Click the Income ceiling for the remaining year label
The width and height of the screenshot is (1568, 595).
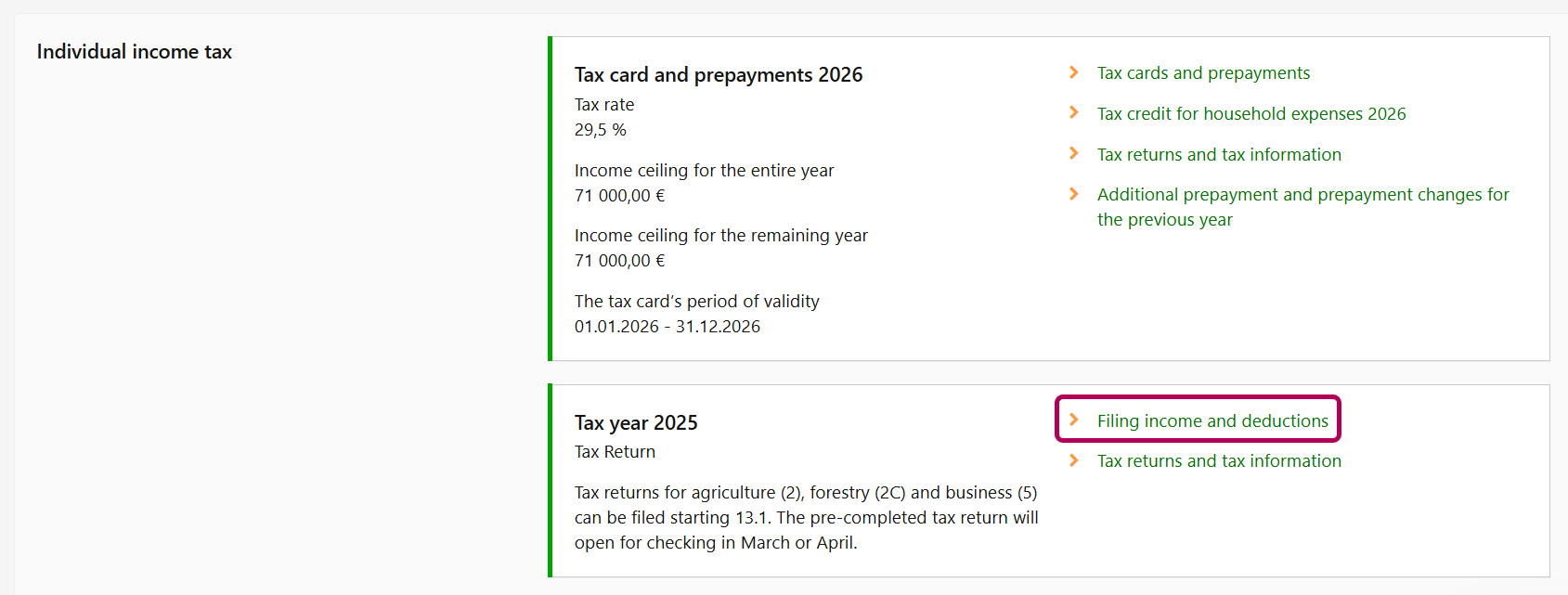click(x=720, y=236)
